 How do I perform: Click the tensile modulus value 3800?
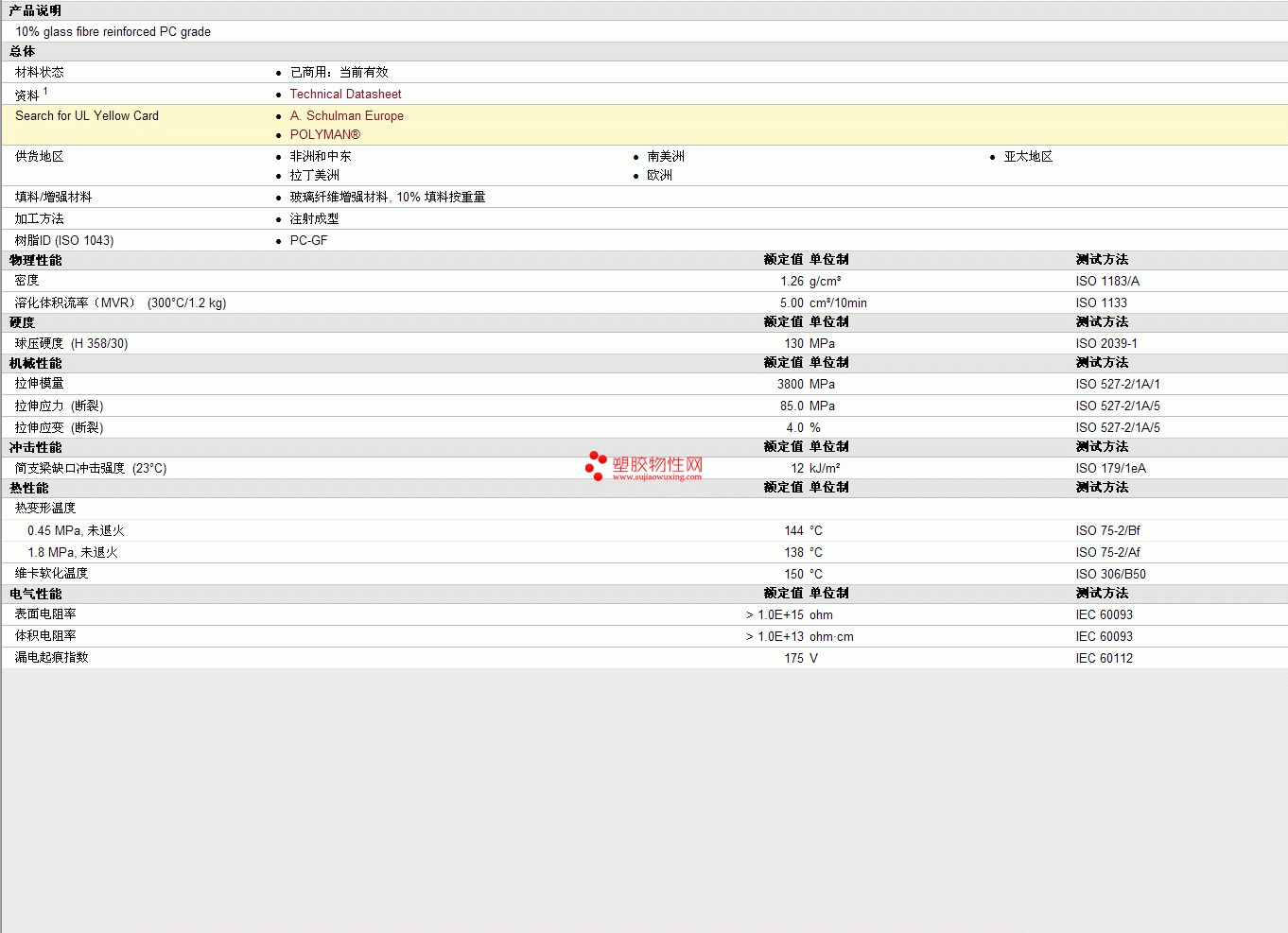[x=791, y=385]
